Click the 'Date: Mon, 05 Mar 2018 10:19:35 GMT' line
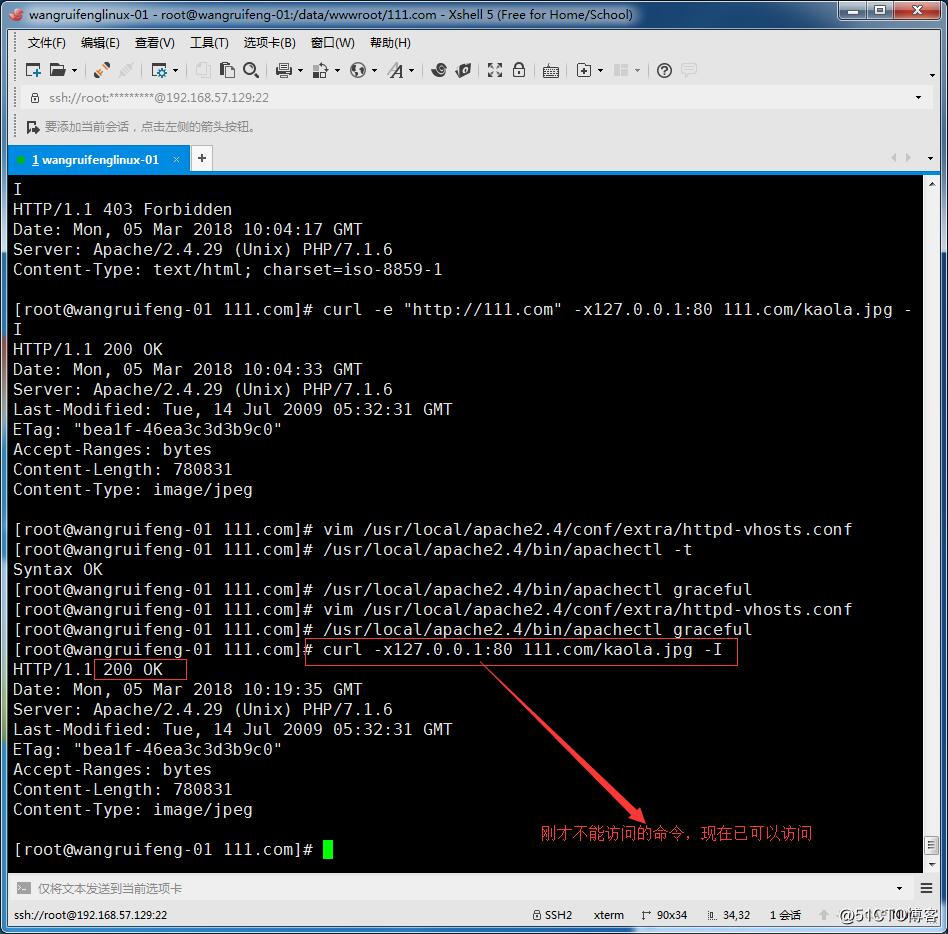 coord(187,690)
